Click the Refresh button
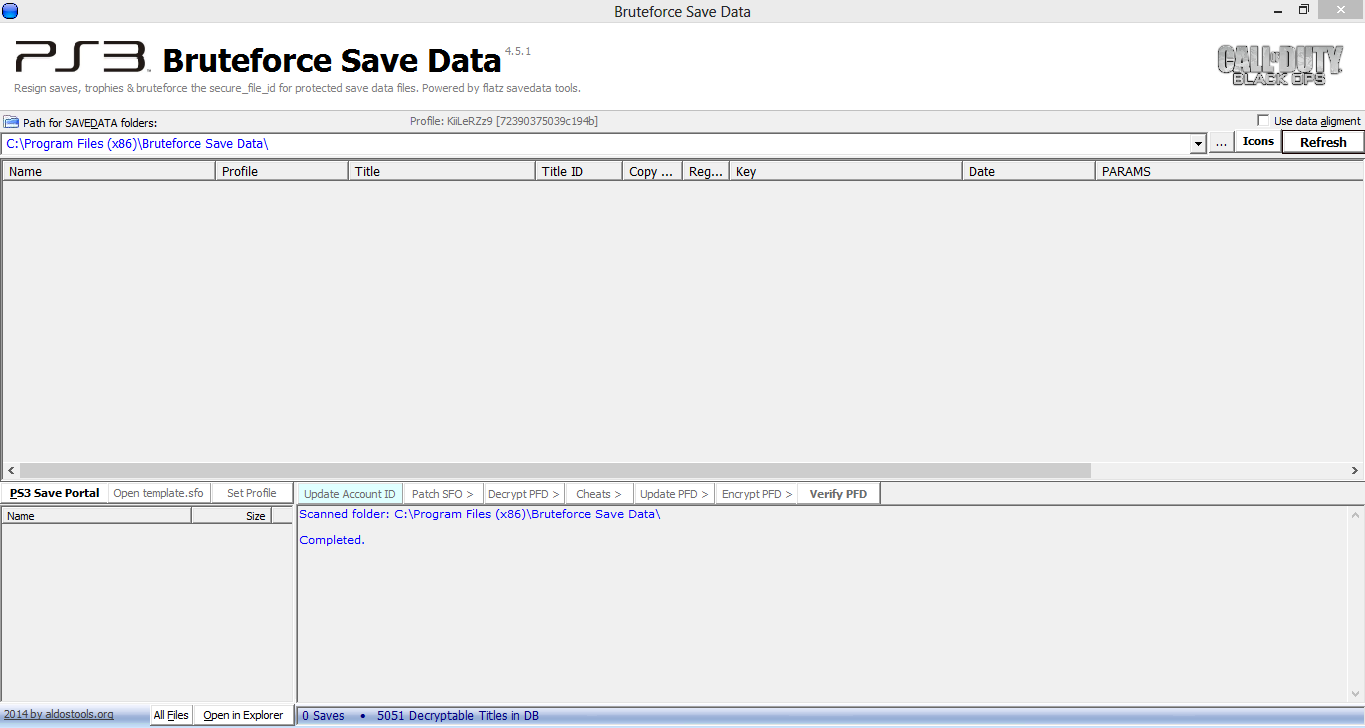Viewport: 1365px width, 728px height. click(1323, 142)
